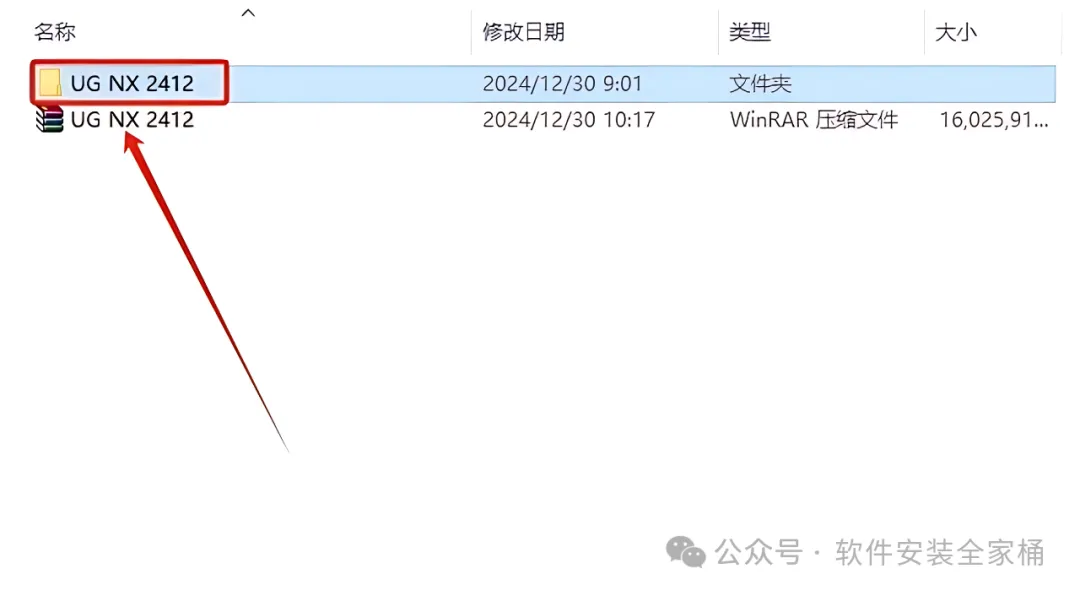Click the yellow UG NX 2412 folder icon
The height and width of the screenshot is (596, 1080).
point(50,83)
